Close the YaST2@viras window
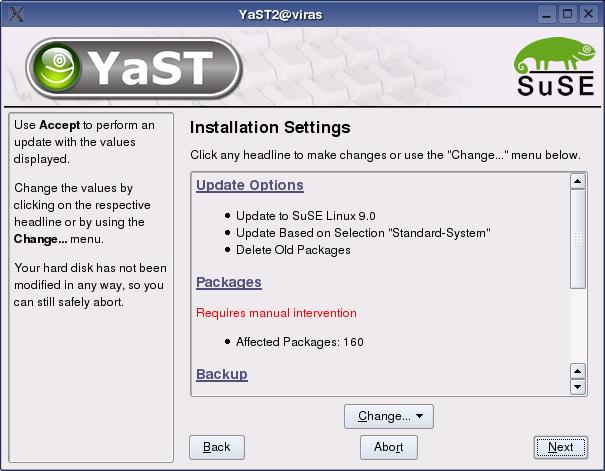This screenshot has height=471, width=605. point(588,15)
